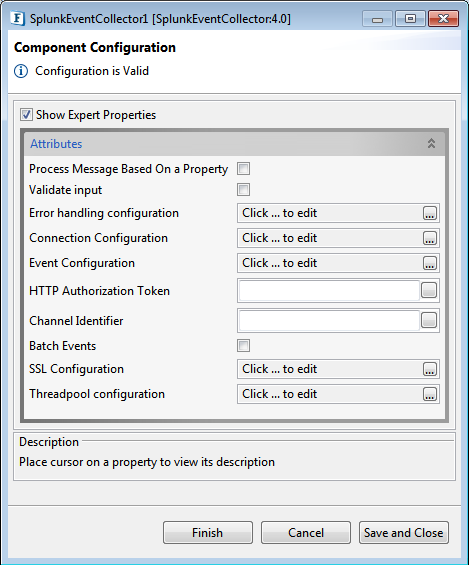Open Event Configuration ellipsis editor
Image resolution: width=469 pixels, height=565 pixels.
(x=429, y=263)
